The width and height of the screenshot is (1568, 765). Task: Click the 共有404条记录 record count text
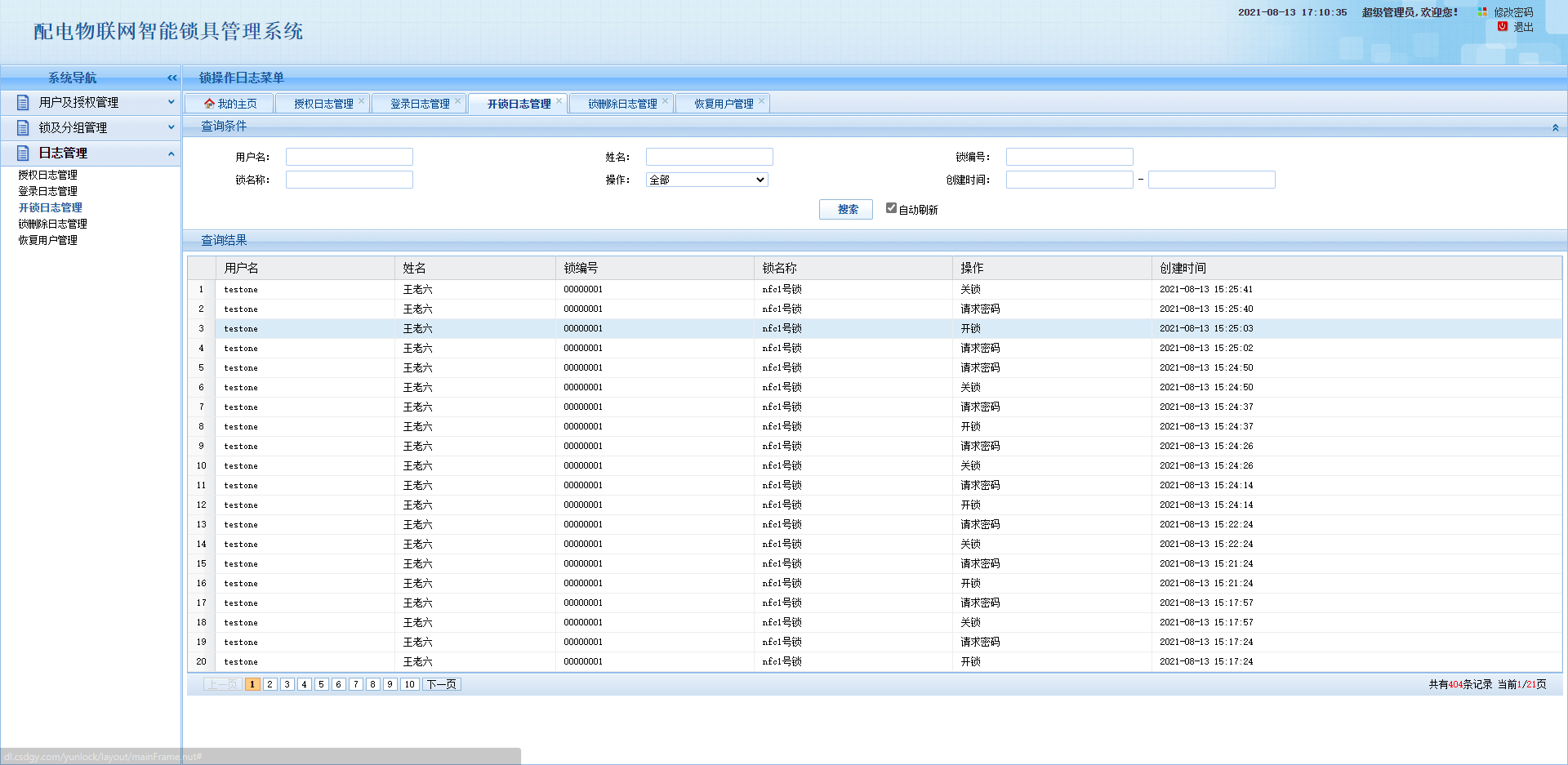coord(1460,684)
